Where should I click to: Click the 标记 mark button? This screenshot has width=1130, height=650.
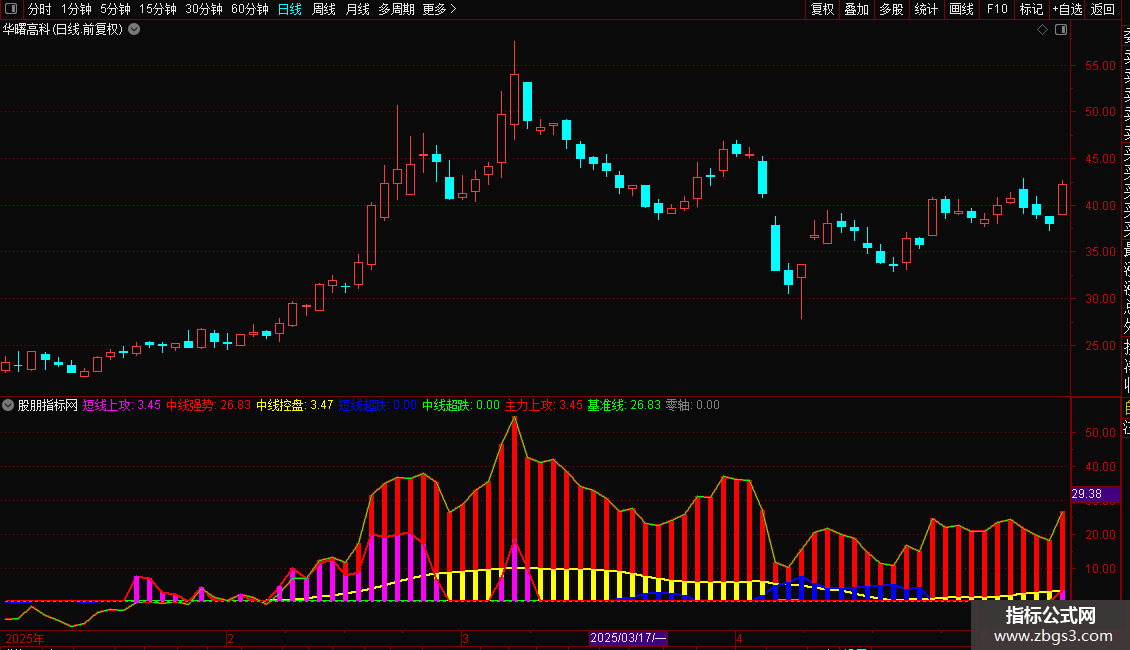coord(1031,9)
